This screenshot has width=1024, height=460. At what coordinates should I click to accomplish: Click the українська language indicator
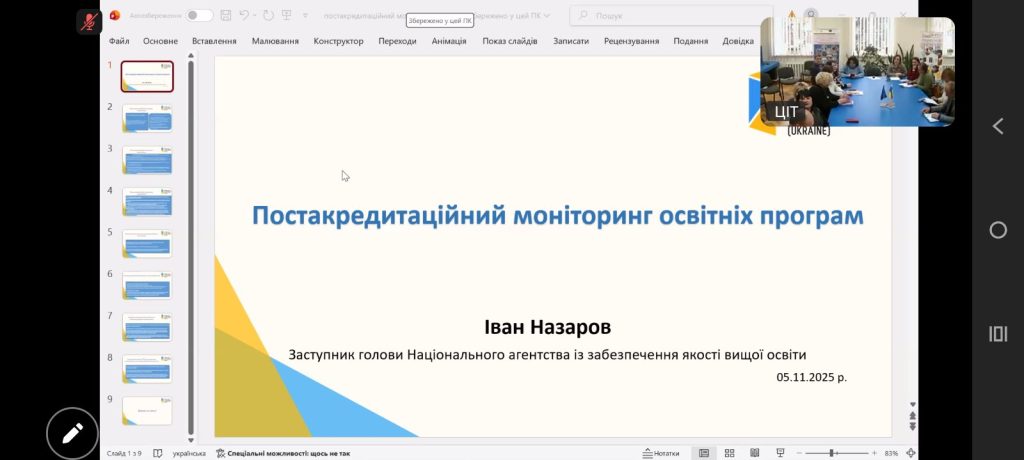(189, 453)
